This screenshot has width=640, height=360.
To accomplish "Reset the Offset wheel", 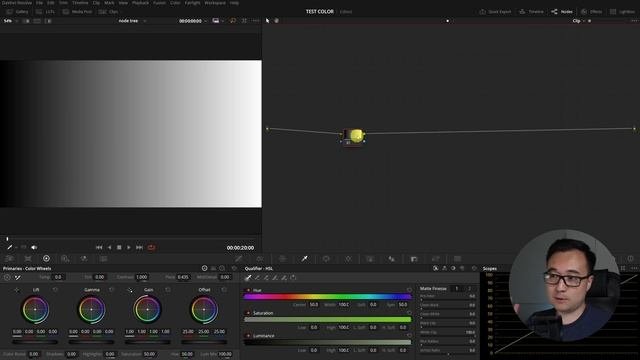I will pyautogui.click(x=224, y=289).
